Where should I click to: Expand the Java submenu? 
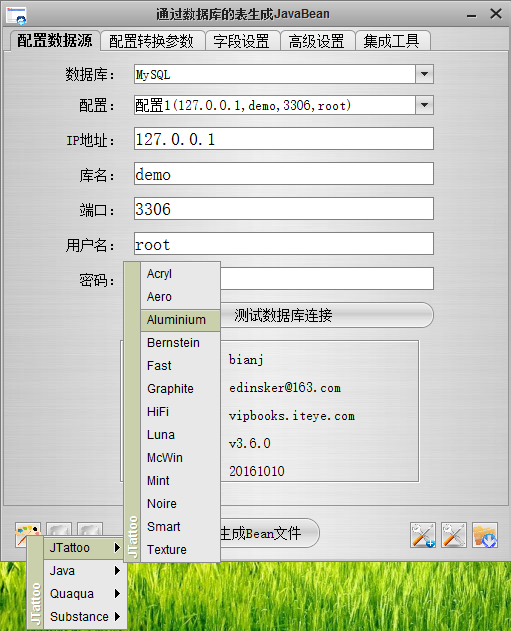[85, 571]
